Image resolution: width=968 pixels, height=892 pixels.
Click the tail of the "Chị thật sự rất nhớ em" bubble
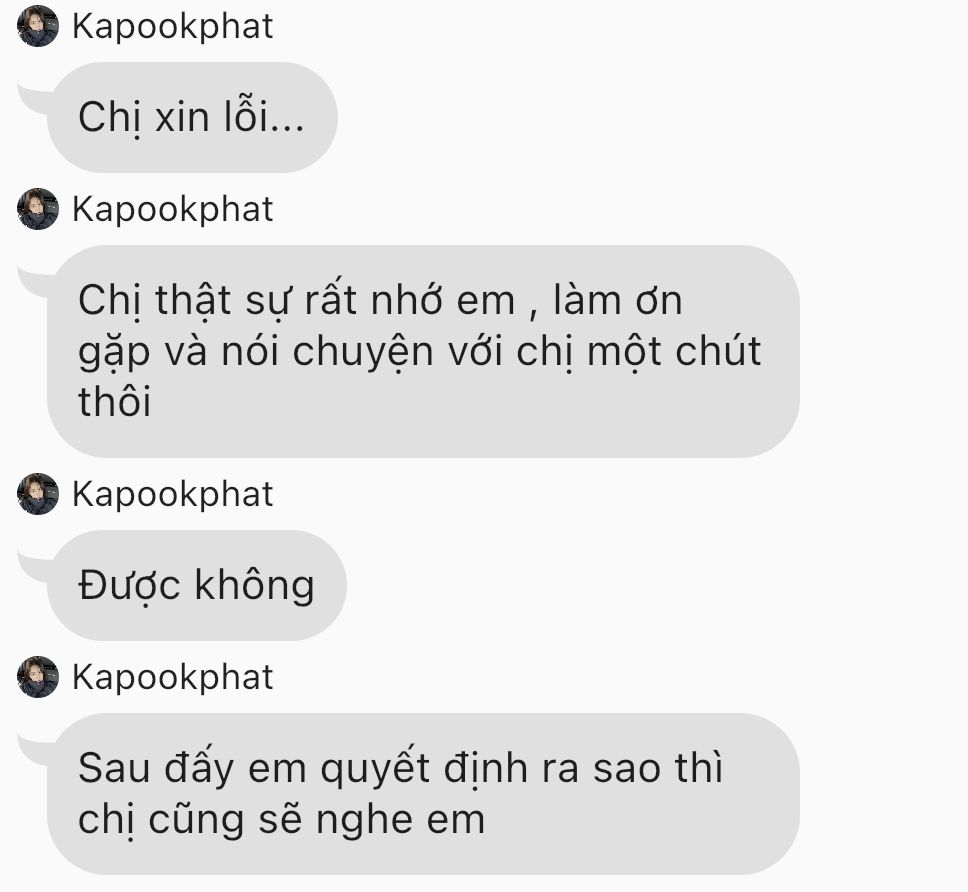(33, 282)
